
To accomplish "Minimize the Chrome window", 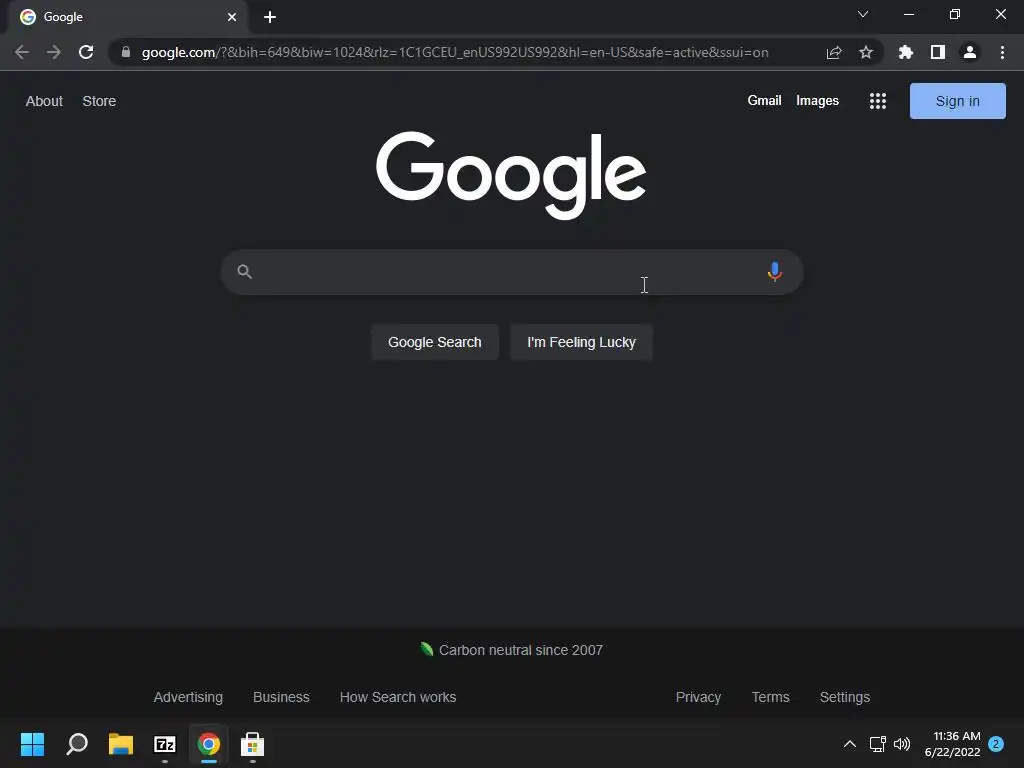I will pos(908,14).
